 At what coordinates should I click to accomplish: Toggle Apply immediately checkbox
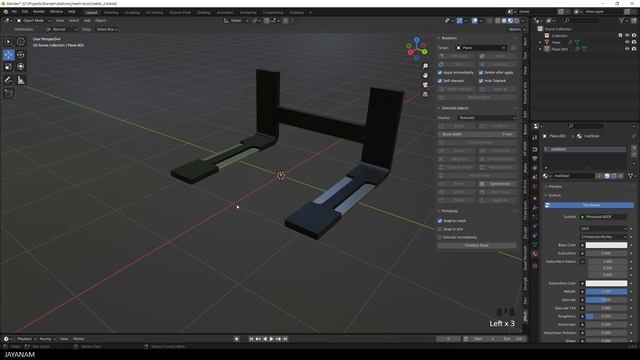point(440,73)
